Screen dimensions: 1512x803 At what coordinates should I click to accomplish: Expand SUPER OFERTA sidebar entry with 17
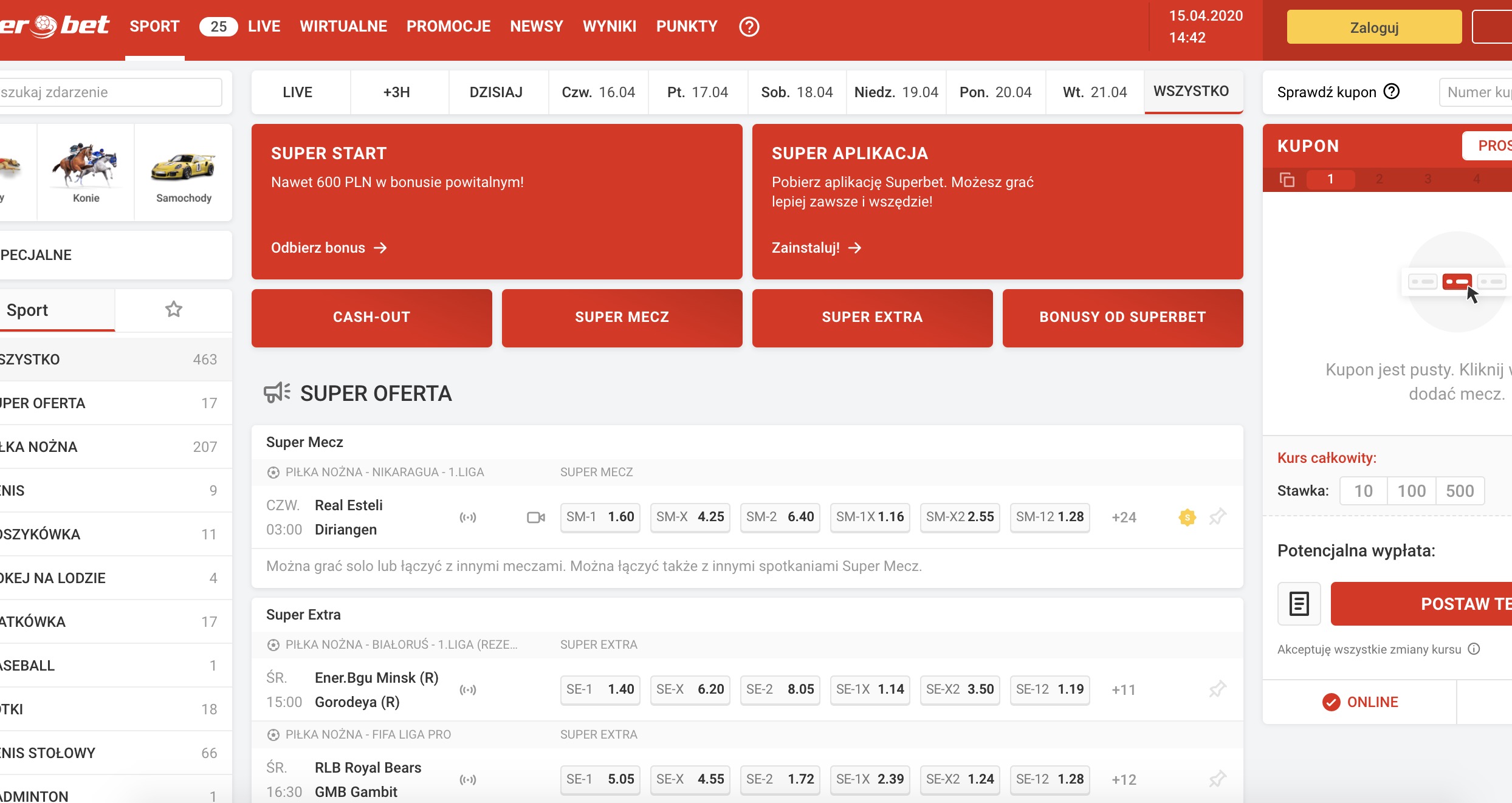coord(115,403)
